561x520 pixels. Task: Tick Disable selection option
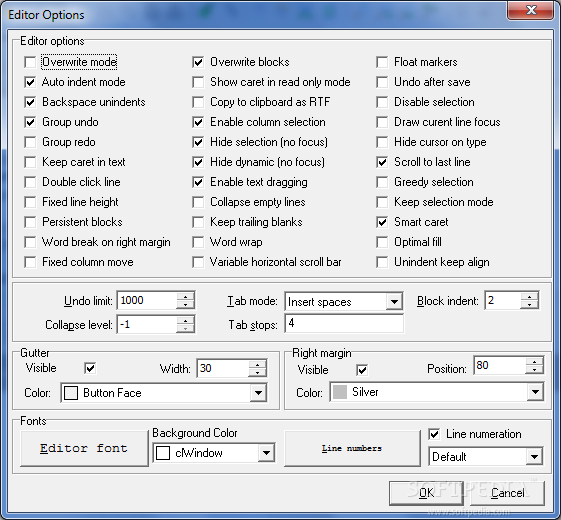(382, 102)
